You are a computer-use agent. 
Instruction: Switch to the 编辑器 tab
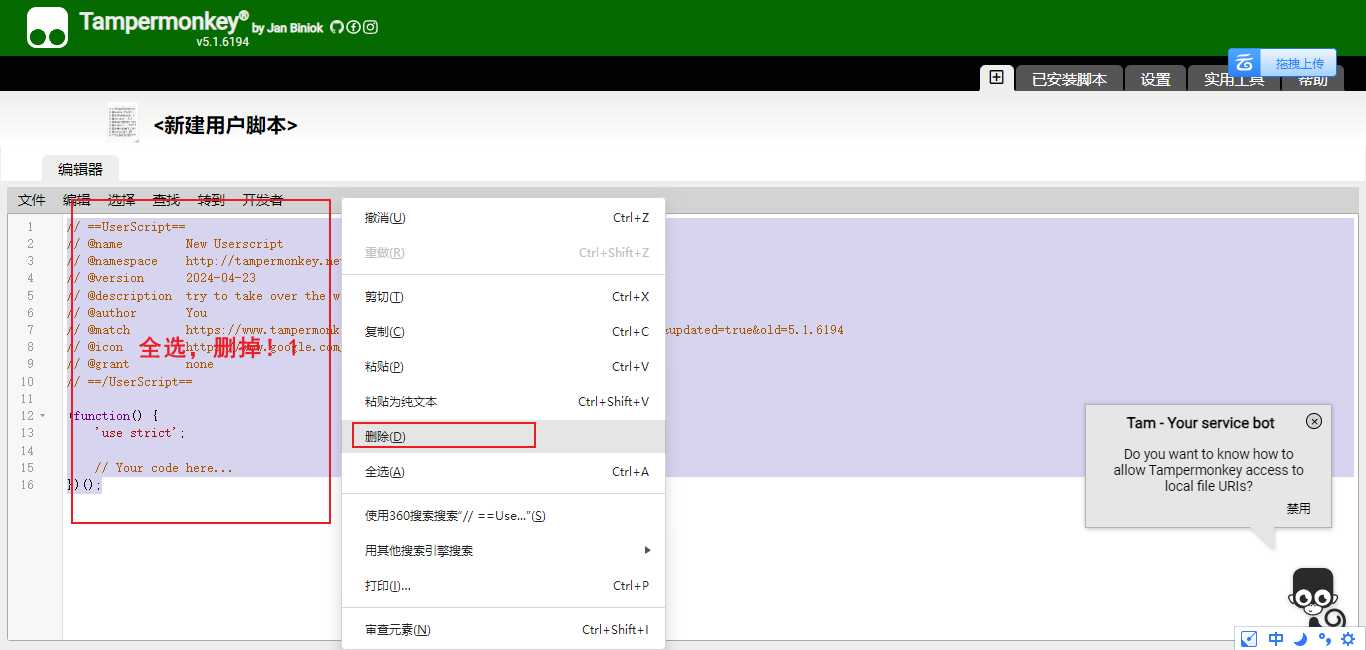pos(80,169)
